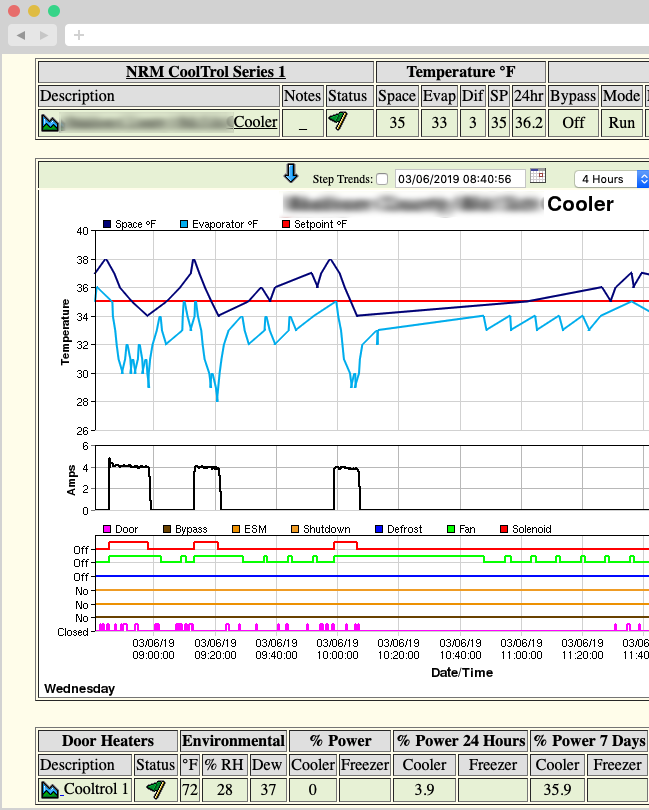649x810 pixels.
Task: Click the Dif value 3
Action: pyautogui.click(x=472, y=123)
